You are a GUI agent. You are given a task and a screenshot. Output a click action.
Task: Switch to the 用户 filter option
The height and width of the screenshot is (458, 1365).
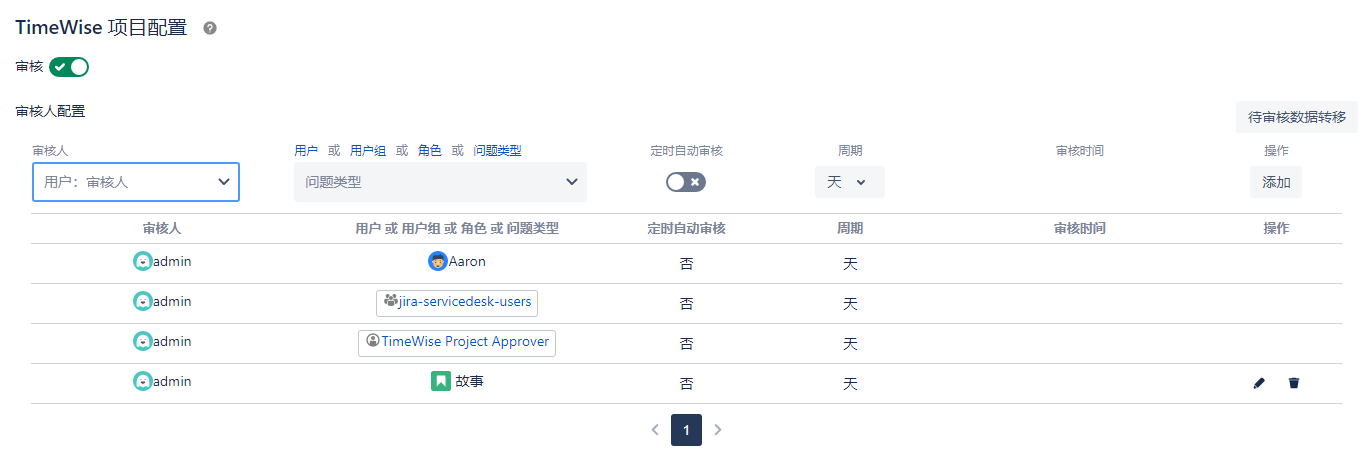click(306, 151)
